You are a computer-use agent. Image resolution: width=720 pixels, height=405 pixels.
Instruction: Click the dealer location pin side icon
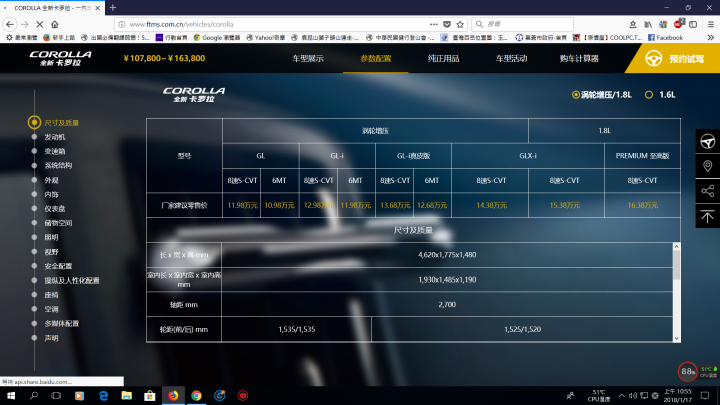[708, 166]
